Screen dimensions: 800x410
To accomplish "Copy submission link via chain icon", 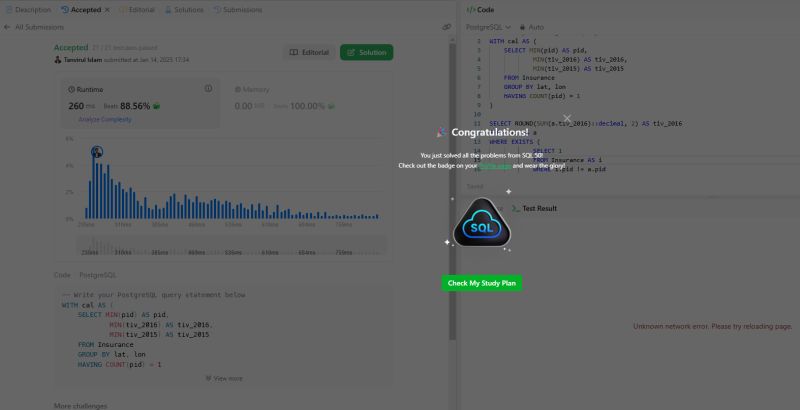I will 446,27.
